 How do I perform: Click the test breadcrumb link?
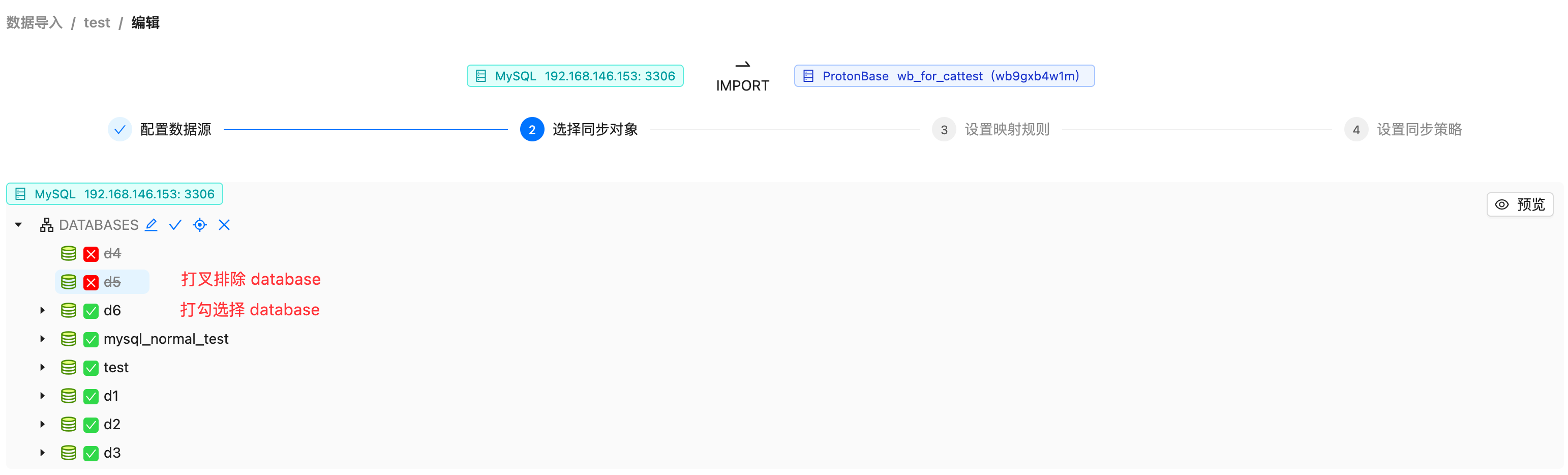tap(97, 22)
